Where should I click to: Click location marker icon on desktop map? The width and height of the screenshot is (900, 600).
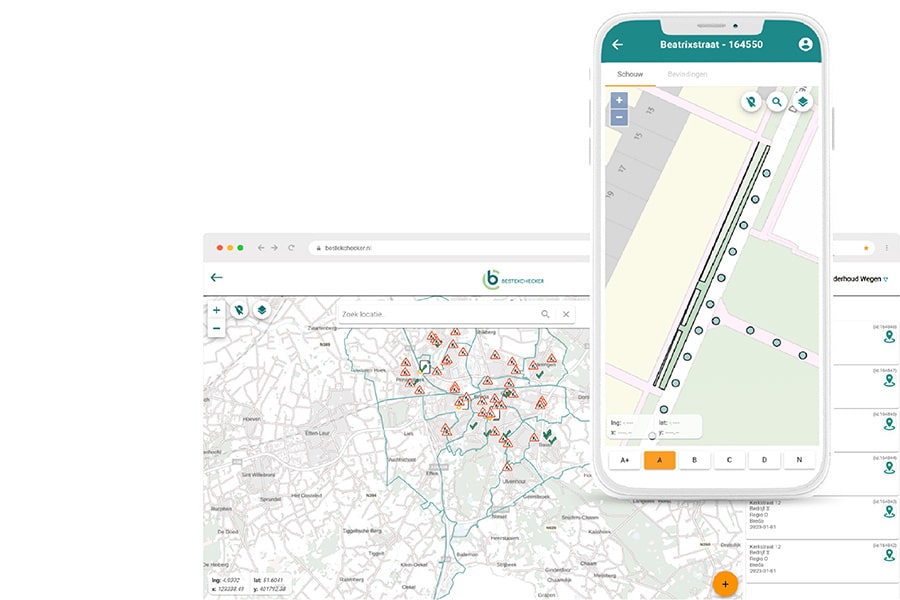click(x=240, y=311)
